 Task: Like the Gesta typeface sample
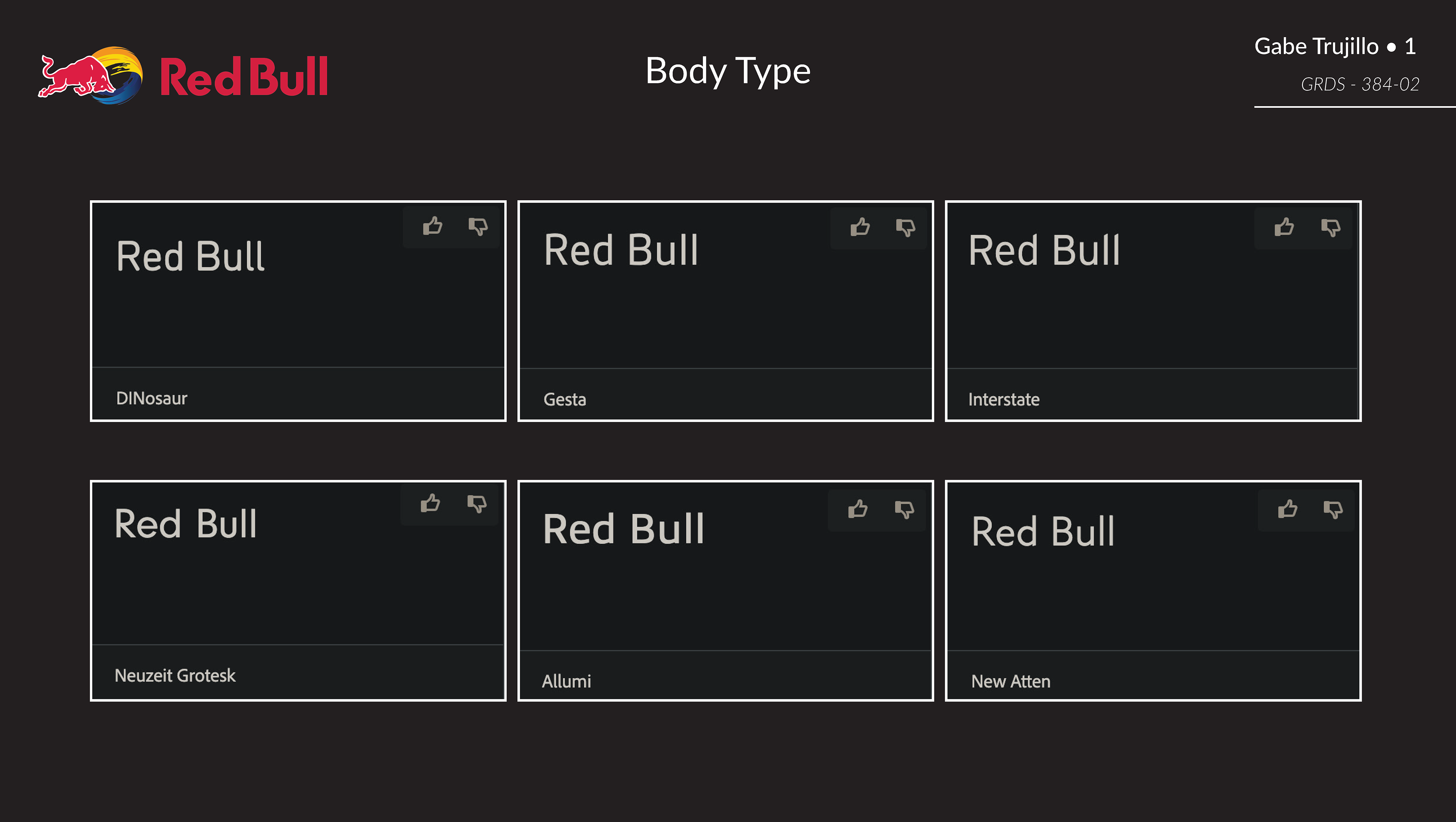coord(860,227)
